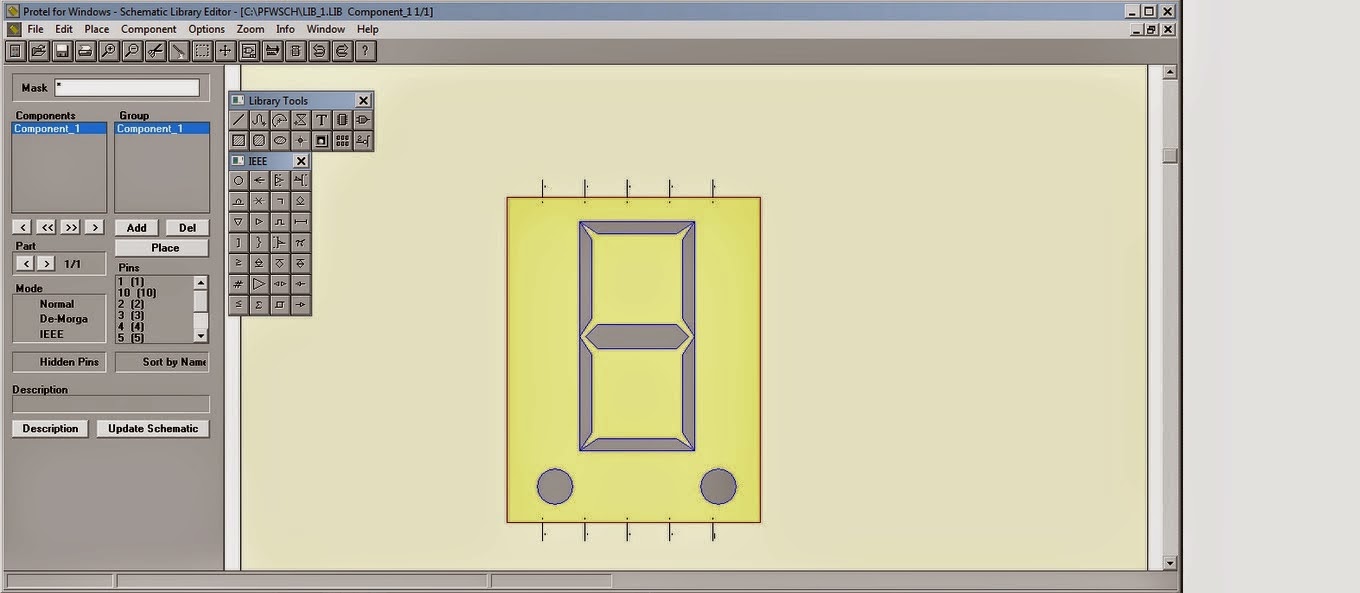Select the Bezier curve tool in Library Tools
Image resolution: width=1360 pixels, height=593 pixels.
(259, 120)
